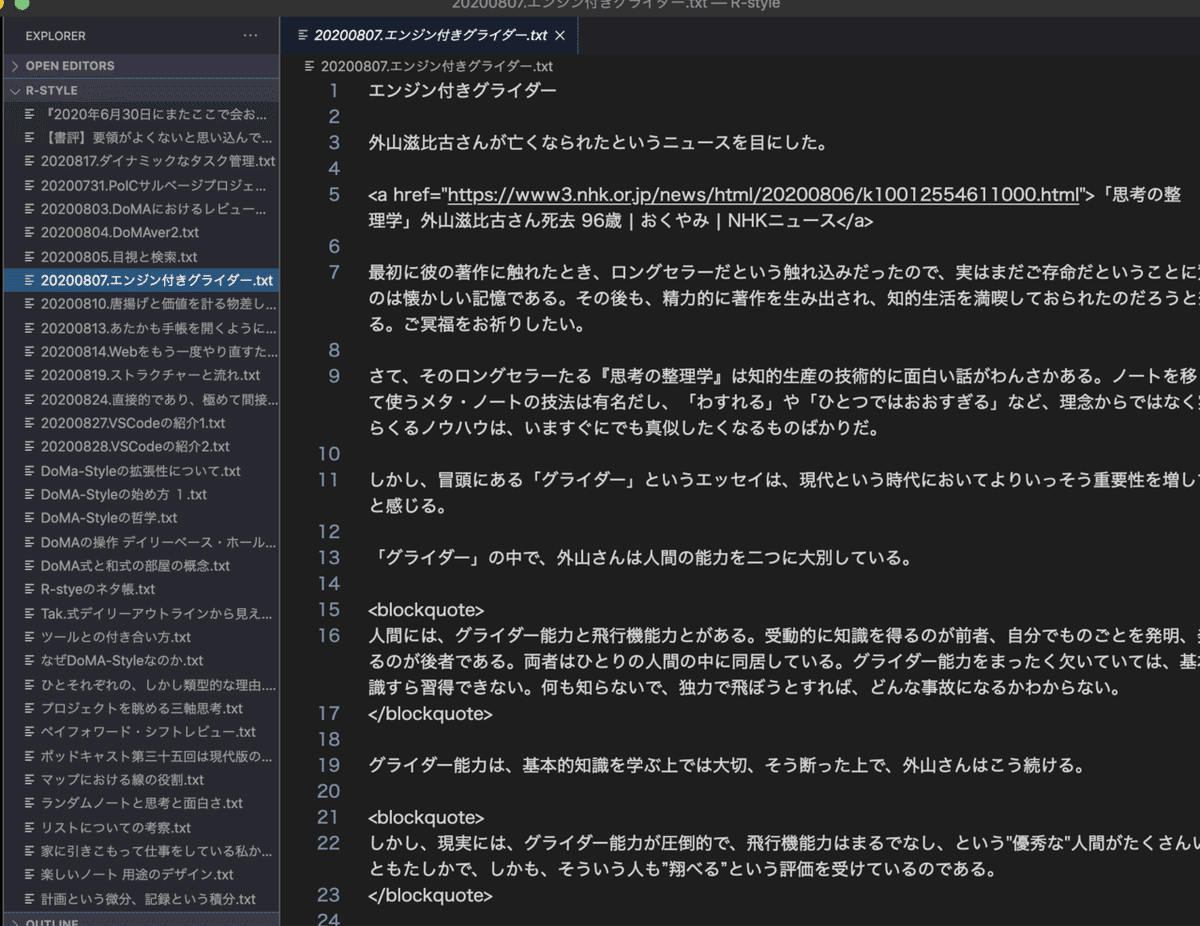Open 20200814.Webをもう一度やり直すた… file
This screenshot has width=1200, height=926.
(x=141, y=352)
